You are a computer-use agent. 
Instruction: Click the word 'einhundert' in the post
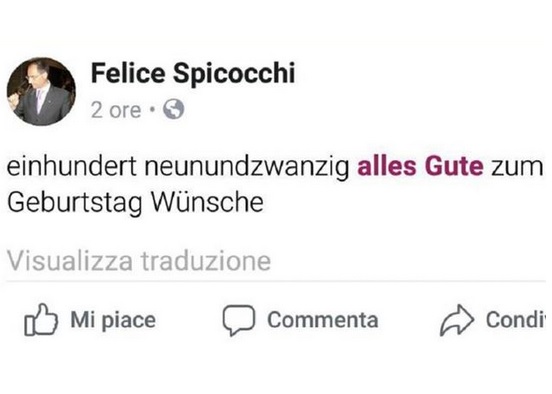72,166
